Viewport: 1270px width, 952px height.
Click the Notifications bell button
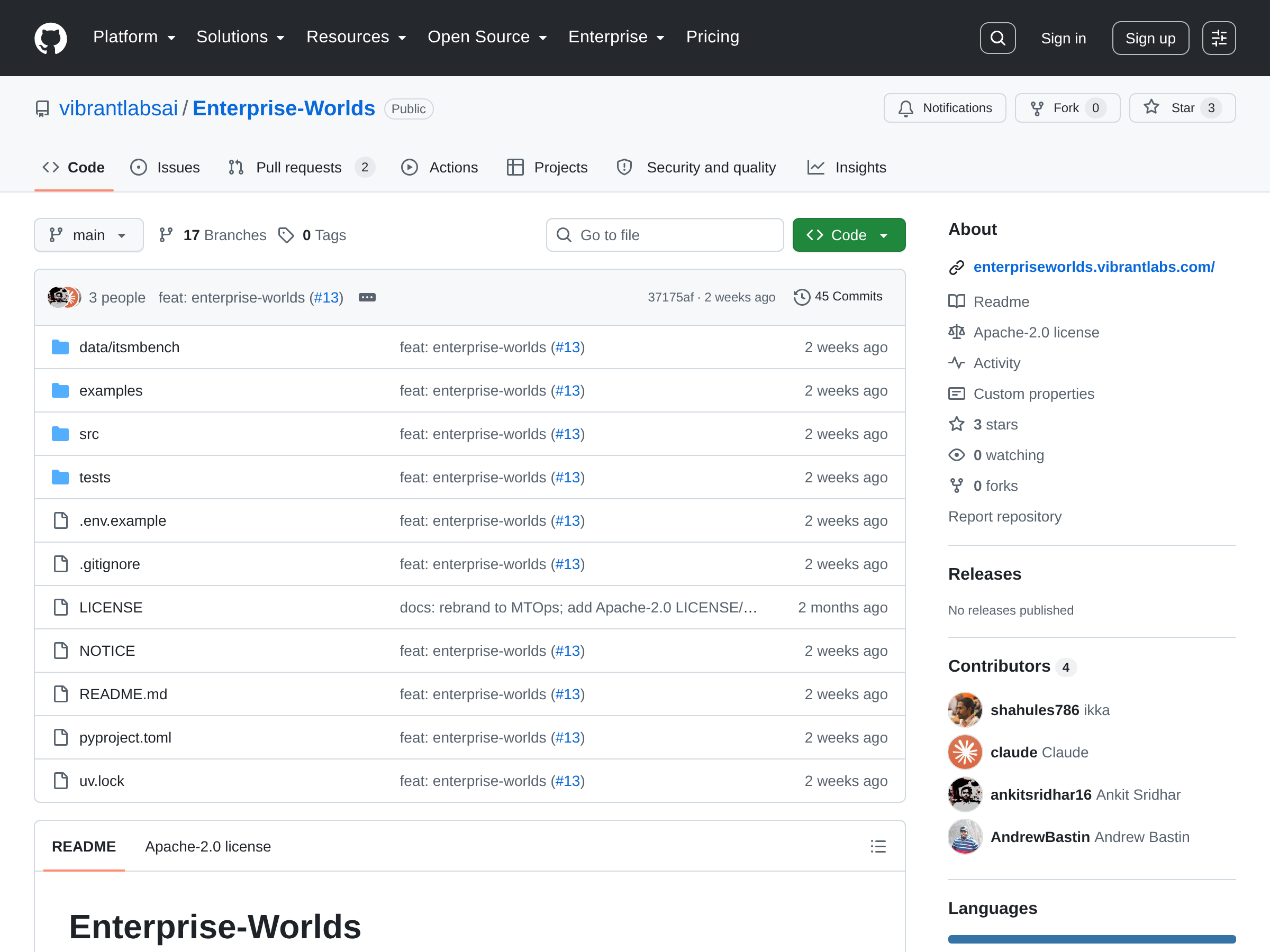coord(945,108)
